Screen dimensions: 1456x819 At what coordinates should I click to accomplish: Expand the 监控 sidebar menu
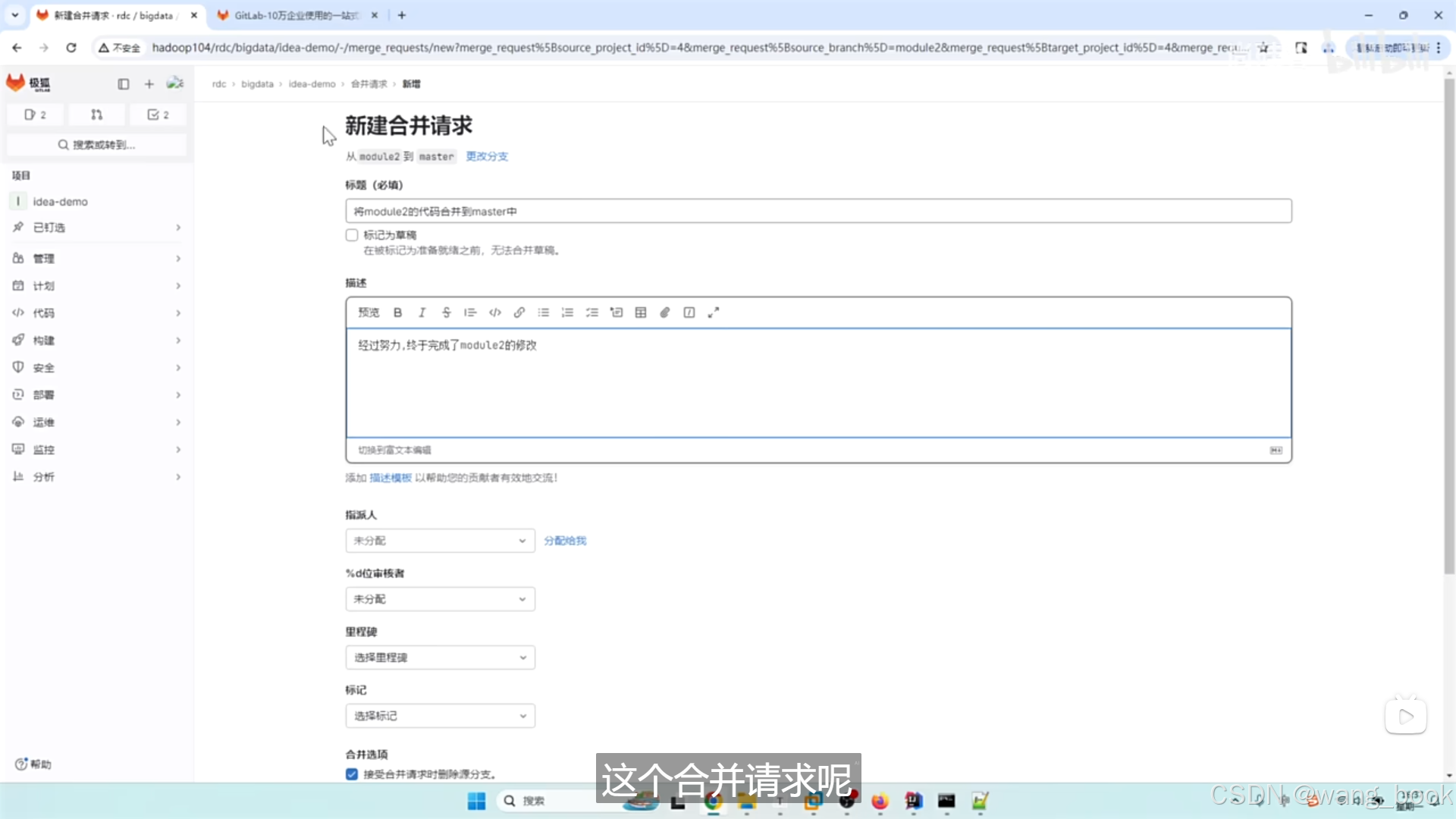[97, 450]
